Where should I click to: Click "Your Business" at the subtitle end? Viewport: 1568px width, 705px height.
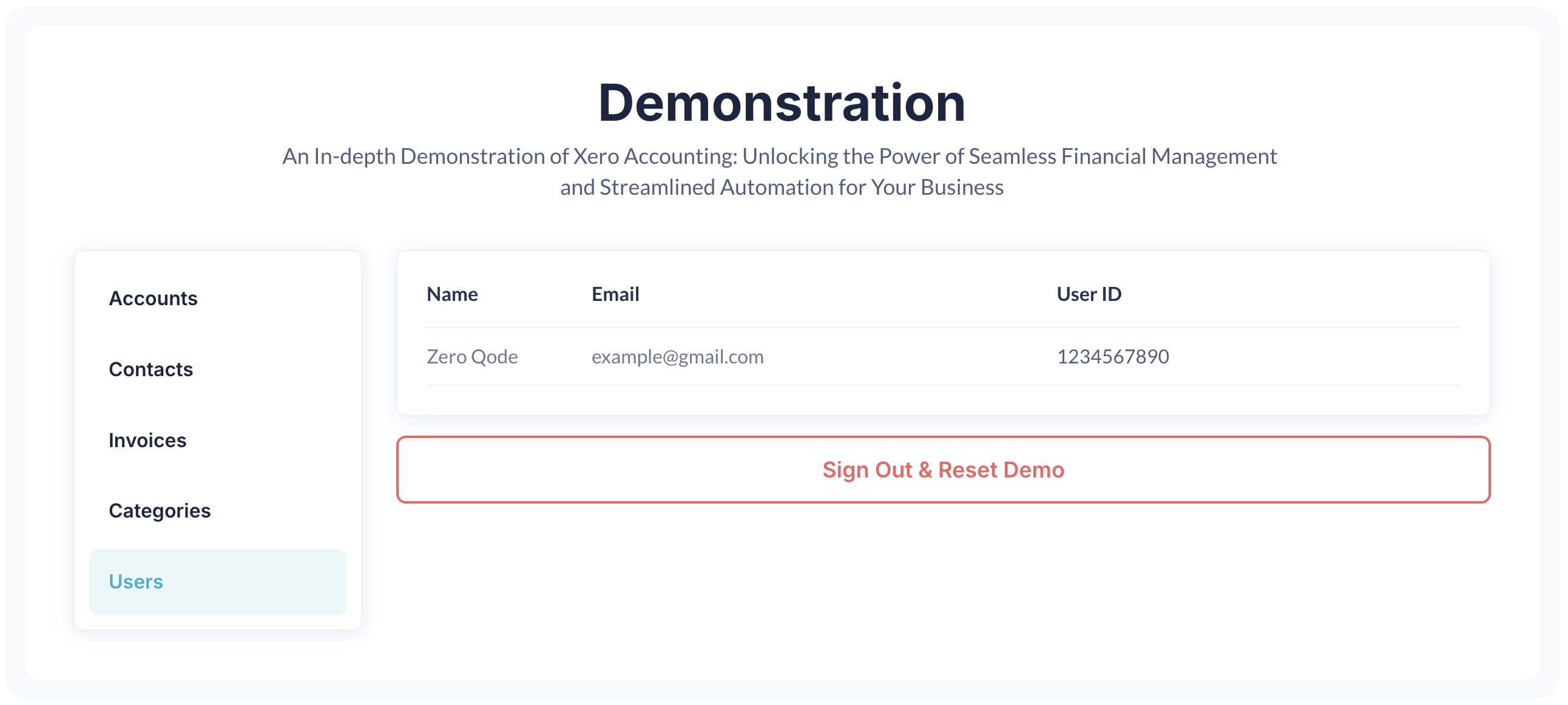[x=938, y=187]
